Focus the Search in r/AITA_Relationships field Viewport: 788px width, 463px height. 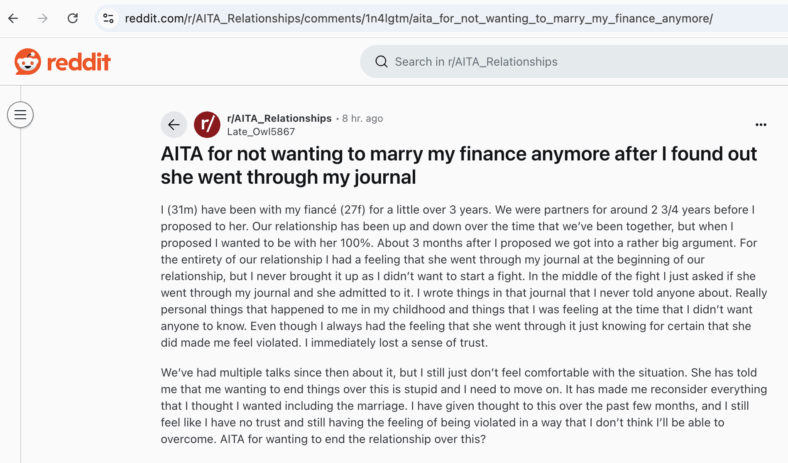click(574, 61)
